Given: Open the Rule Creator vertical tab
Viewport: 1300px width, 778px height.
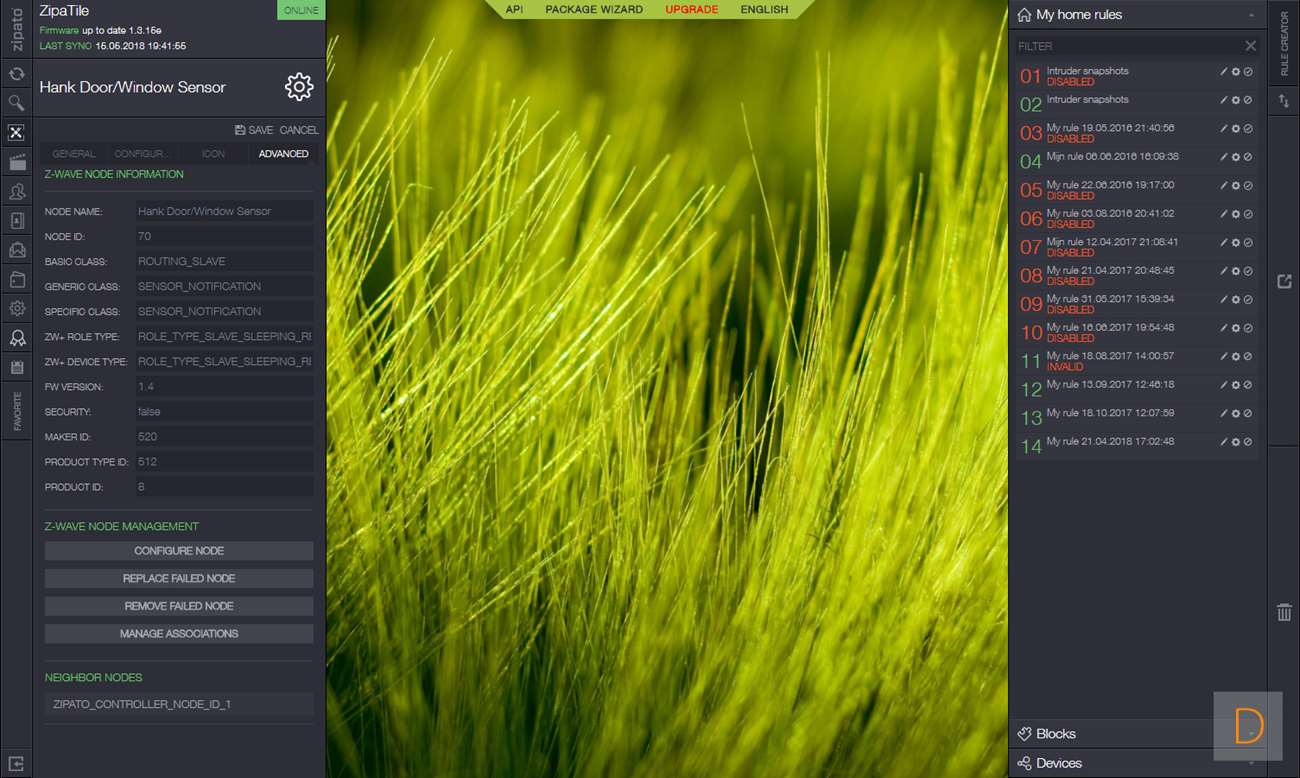Looking at the screenshot, I should pos(1284,45).
